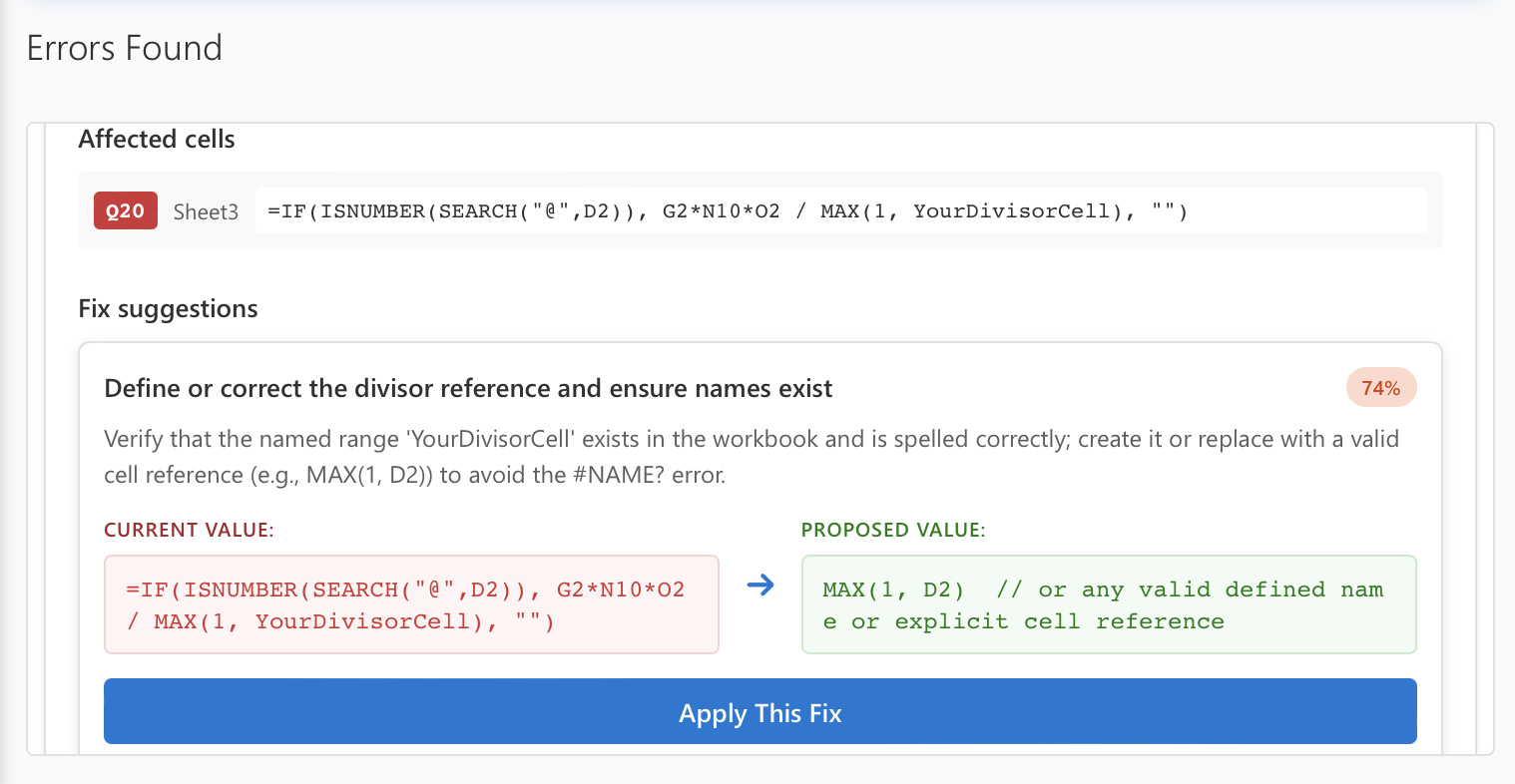Image resolution: width=1515 pixels, height=784 pixels.
Task: Select the CURRENT VALUE section label
Action: coord(189,530)
